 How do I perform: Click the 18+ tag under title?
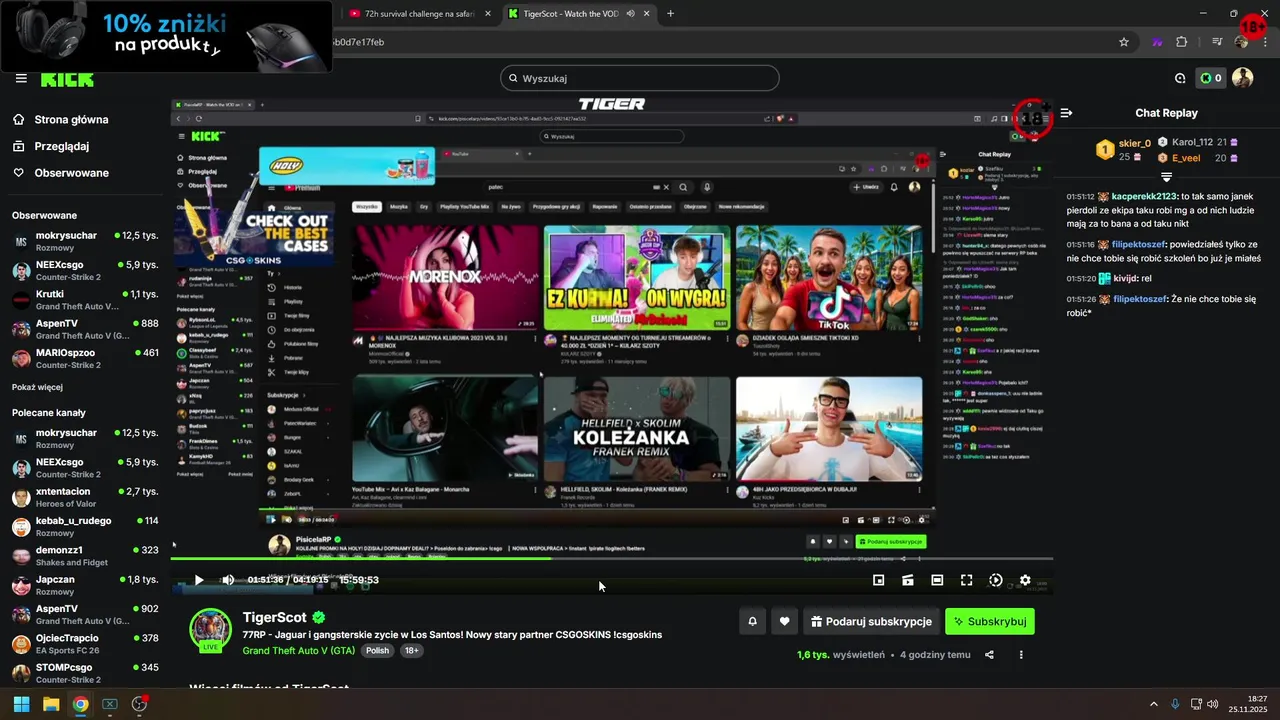pos(411,650)
